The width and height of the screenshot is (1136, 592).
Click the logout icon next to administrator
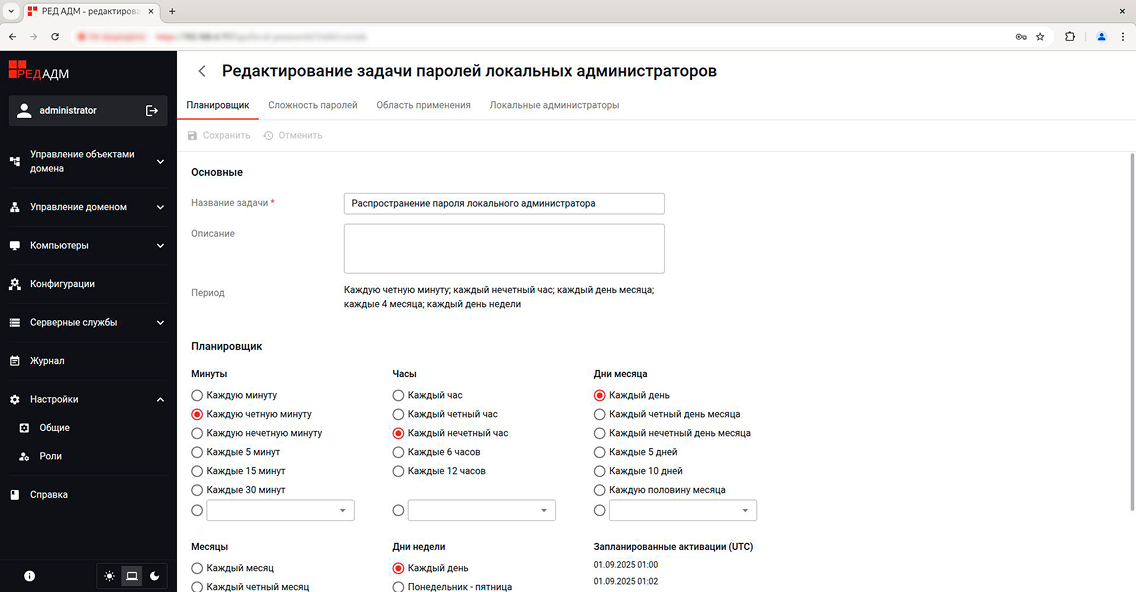click(151, 111)
